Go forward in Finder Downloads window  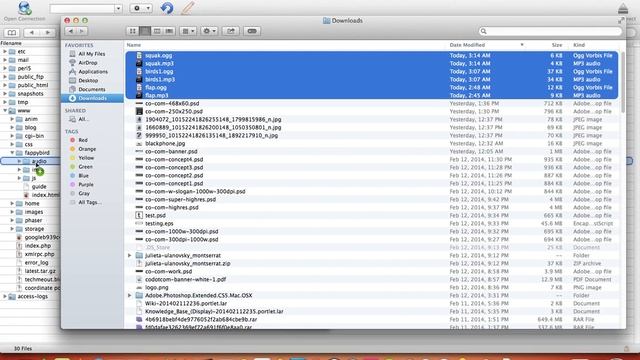[x=82, y=31]
